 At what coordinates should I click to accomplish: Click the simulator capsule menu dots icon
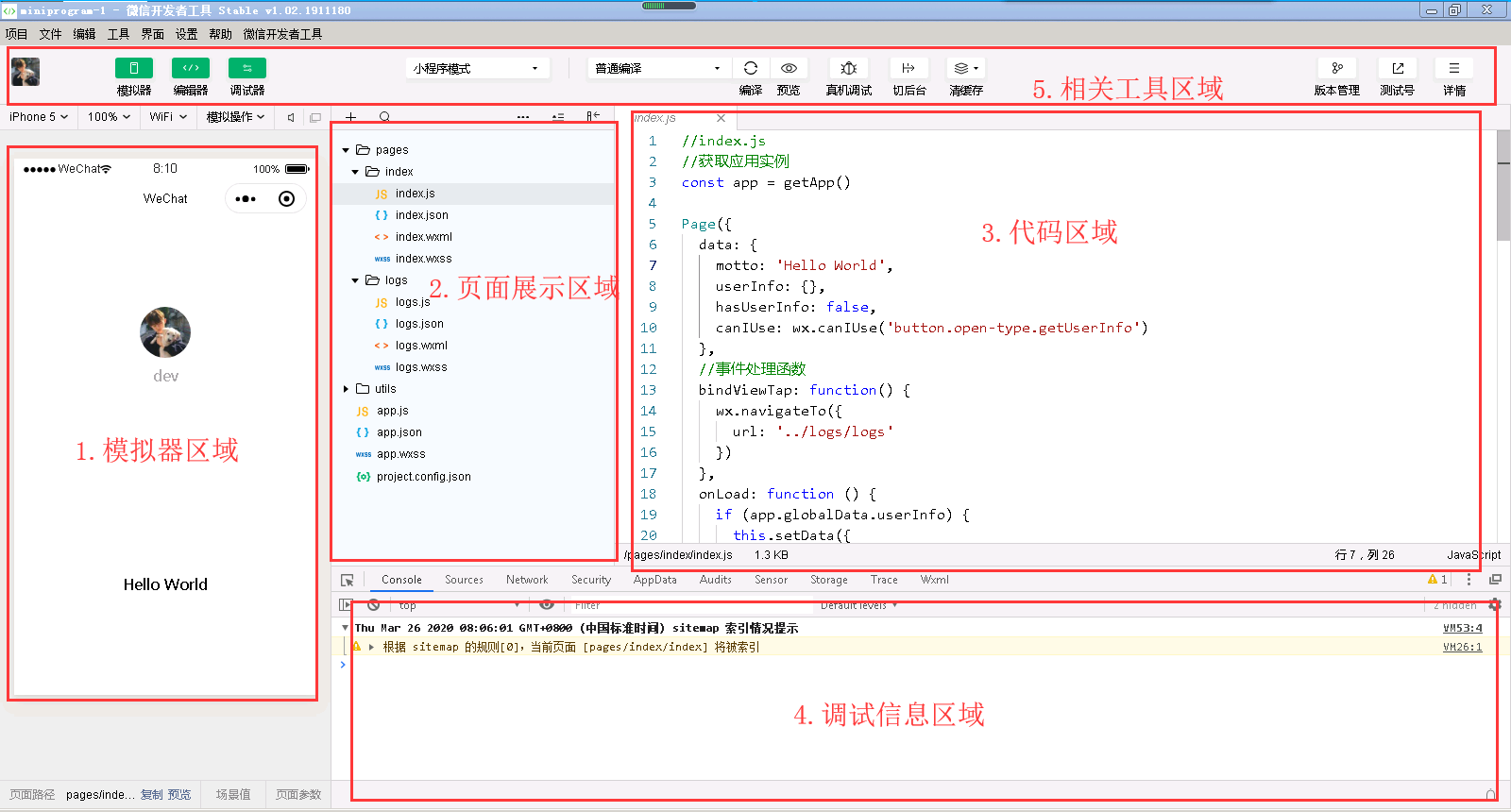[x=246, y=198]
